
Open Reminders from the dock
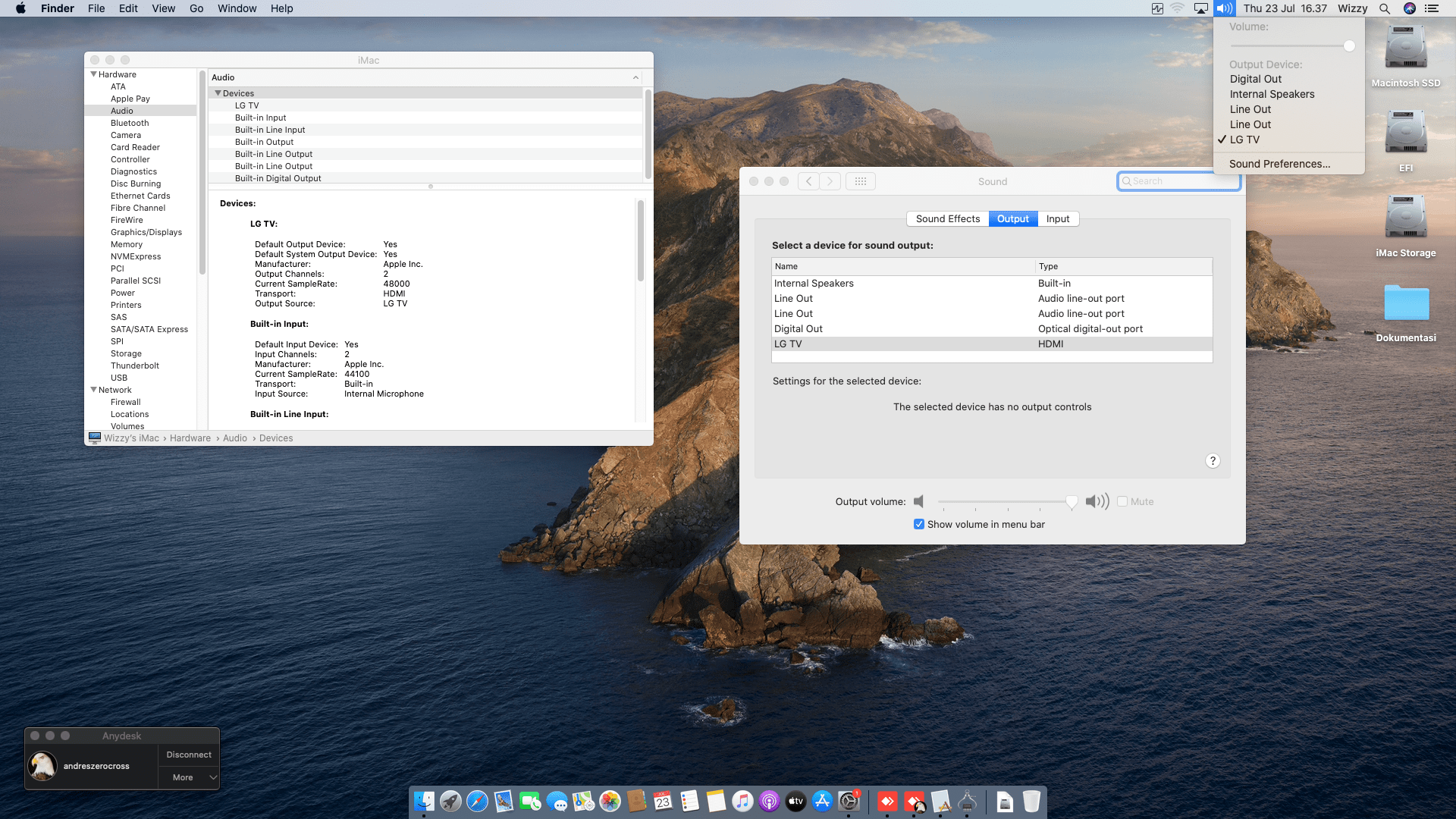pyautogui.click(x=689, y=801)
